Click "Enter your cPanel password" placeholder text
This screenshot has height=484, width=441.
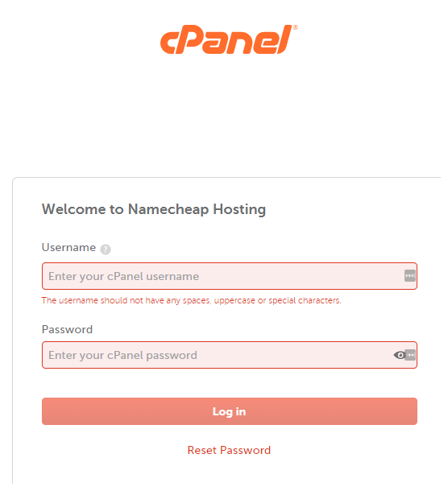[123, 355]
